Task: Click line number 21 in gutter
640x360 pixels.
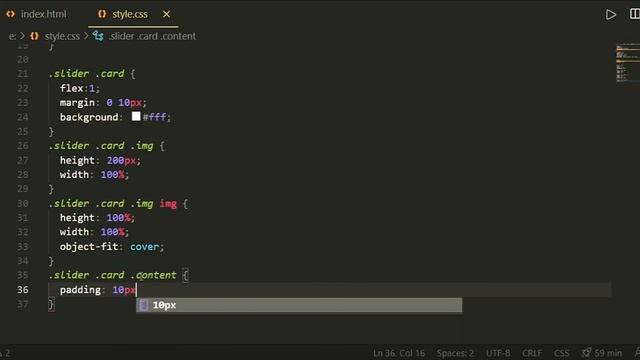Action: 23,74
